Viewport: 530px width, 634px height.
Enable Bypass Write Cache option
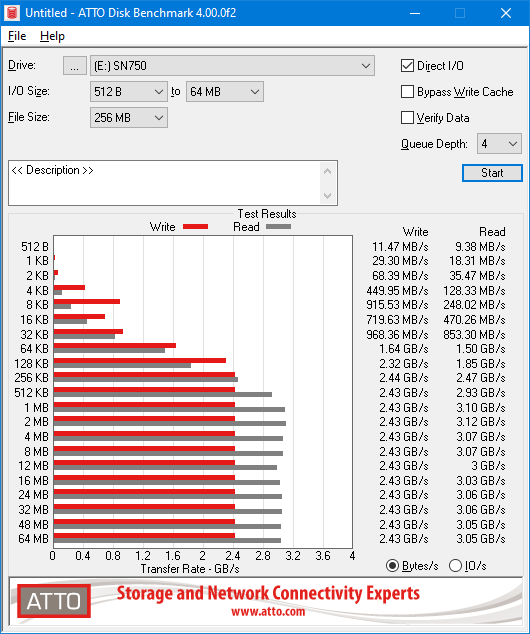407,92
